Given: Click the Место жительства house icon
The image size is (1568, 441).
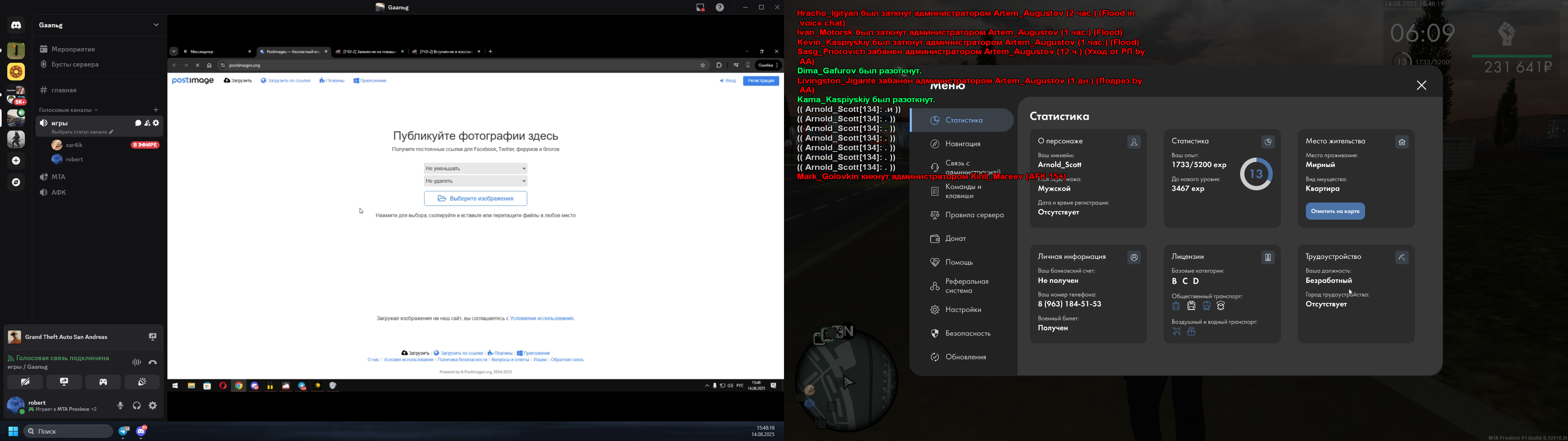Looking at the screenshot, I should (1402, 142).
